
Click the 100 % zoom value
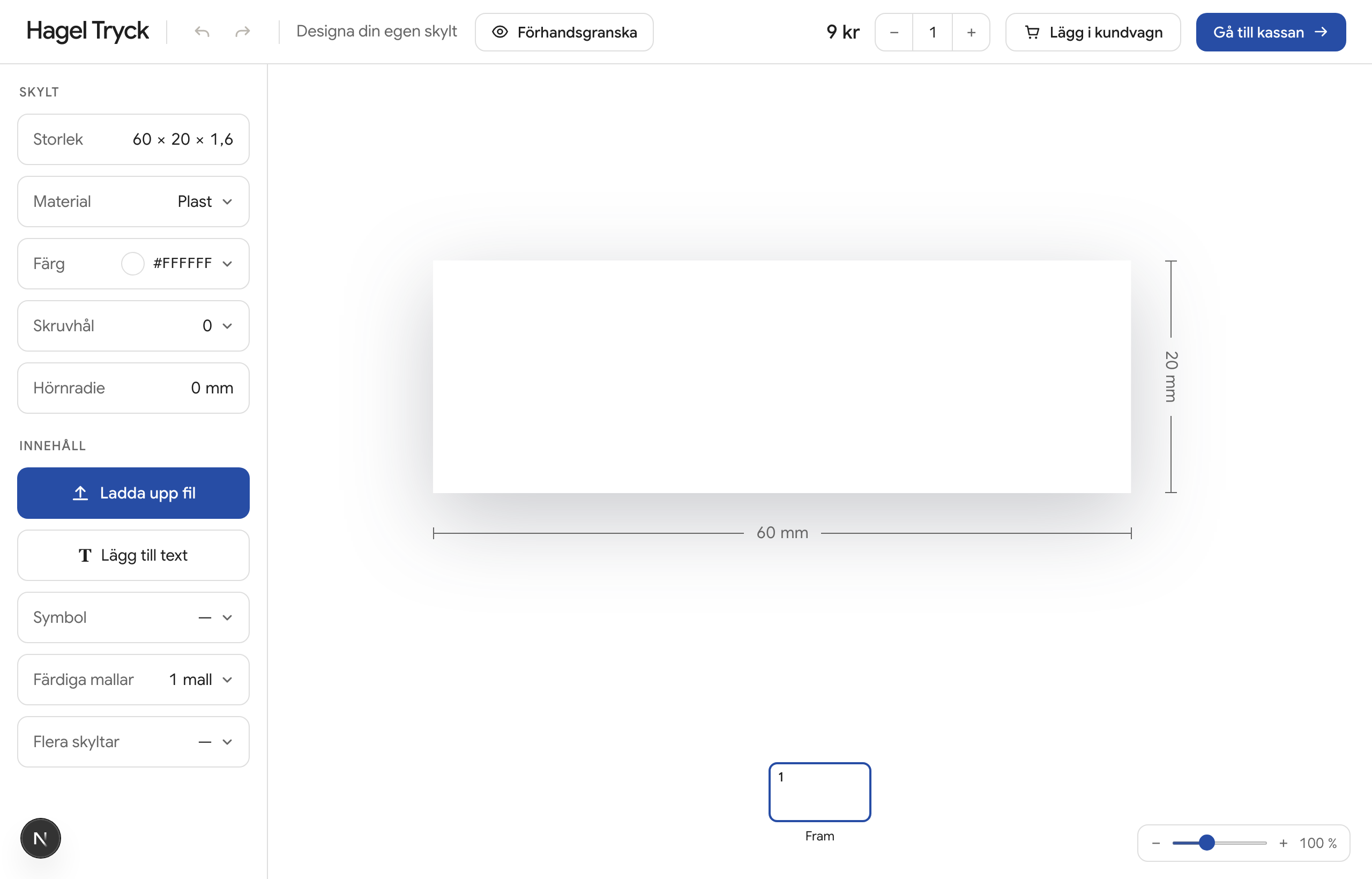coord(1318,843)
